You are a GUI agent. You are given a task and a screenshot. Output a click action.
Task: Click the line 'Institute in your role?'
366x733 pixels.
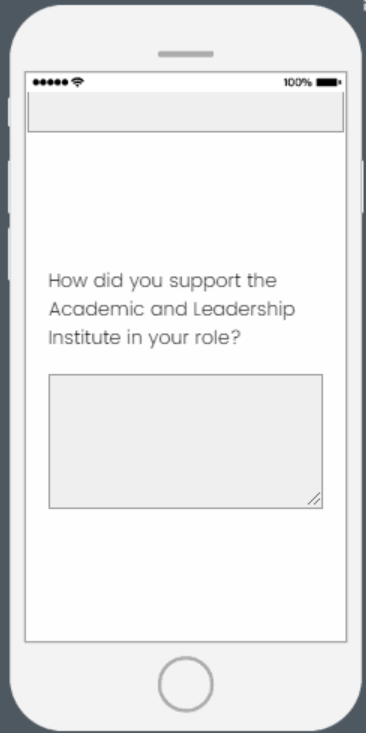144,338
